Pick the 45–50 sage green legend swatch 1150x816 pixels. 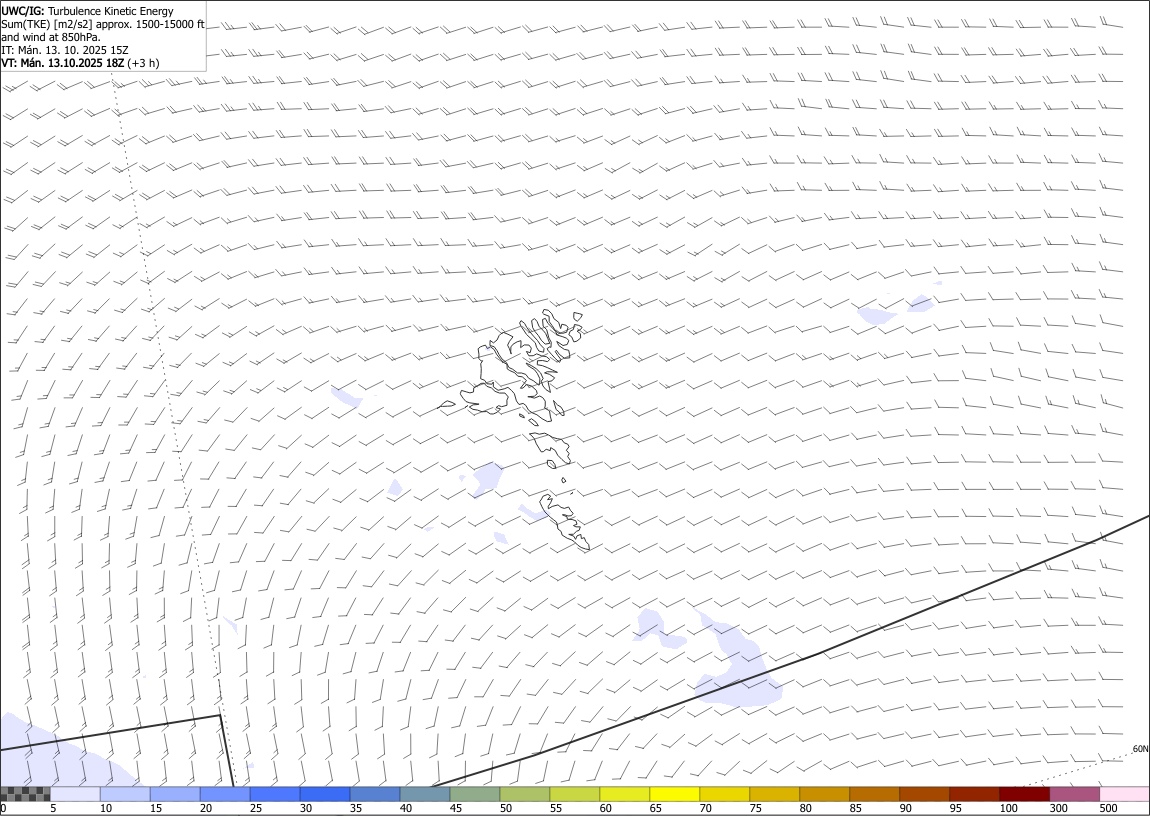pyautogui.click(x=475, y=794)
